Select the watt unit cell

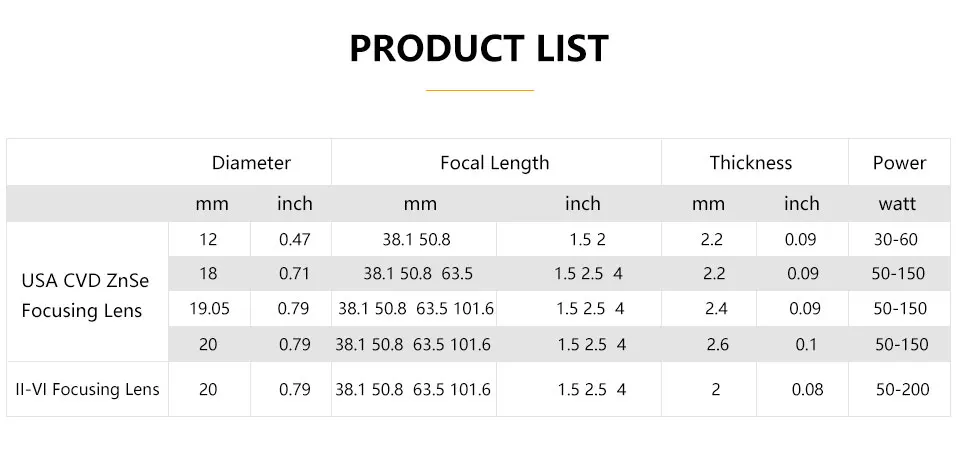point(897,204)
